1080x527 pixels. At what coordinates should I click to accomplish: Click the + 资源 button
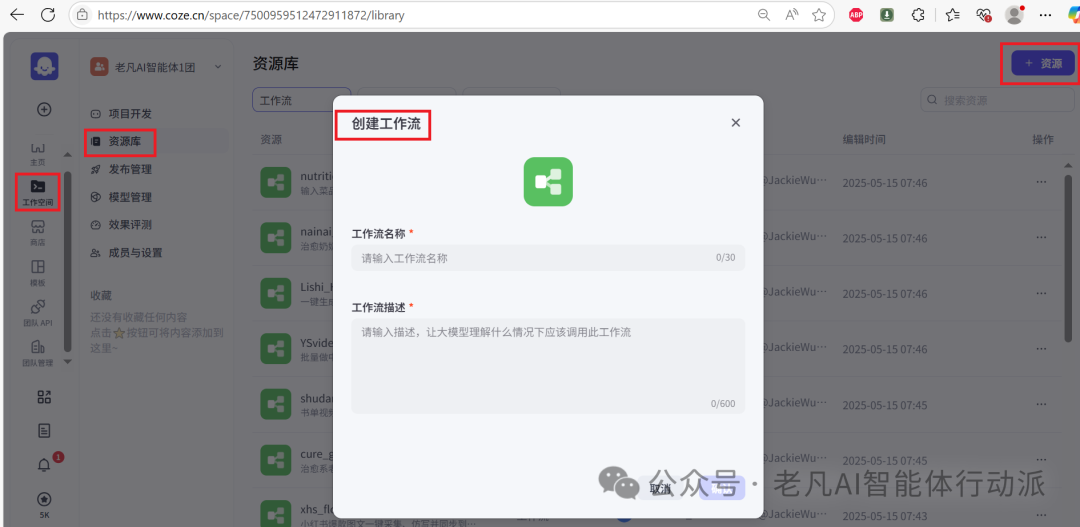[x=1043, y=63]
